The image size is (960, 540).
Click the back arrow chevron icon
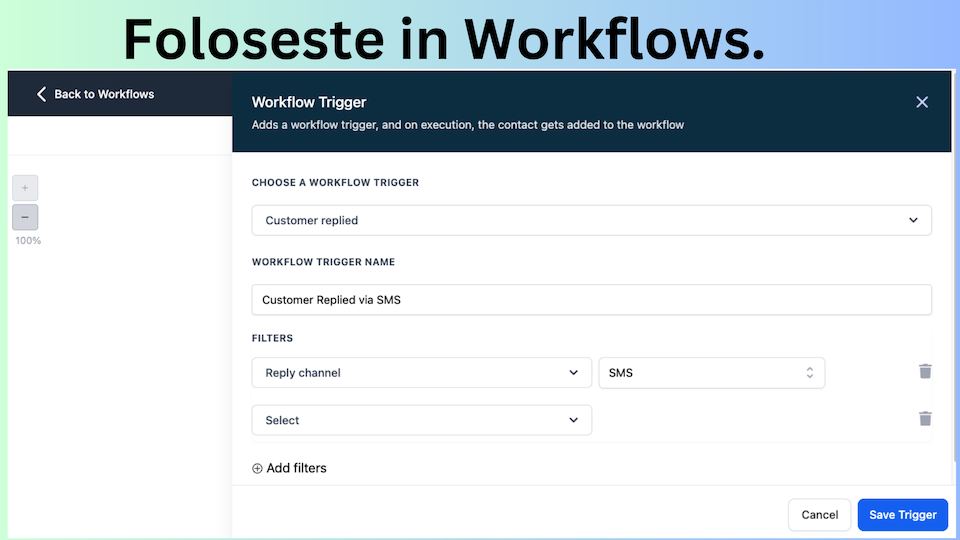tap(41, 94)
